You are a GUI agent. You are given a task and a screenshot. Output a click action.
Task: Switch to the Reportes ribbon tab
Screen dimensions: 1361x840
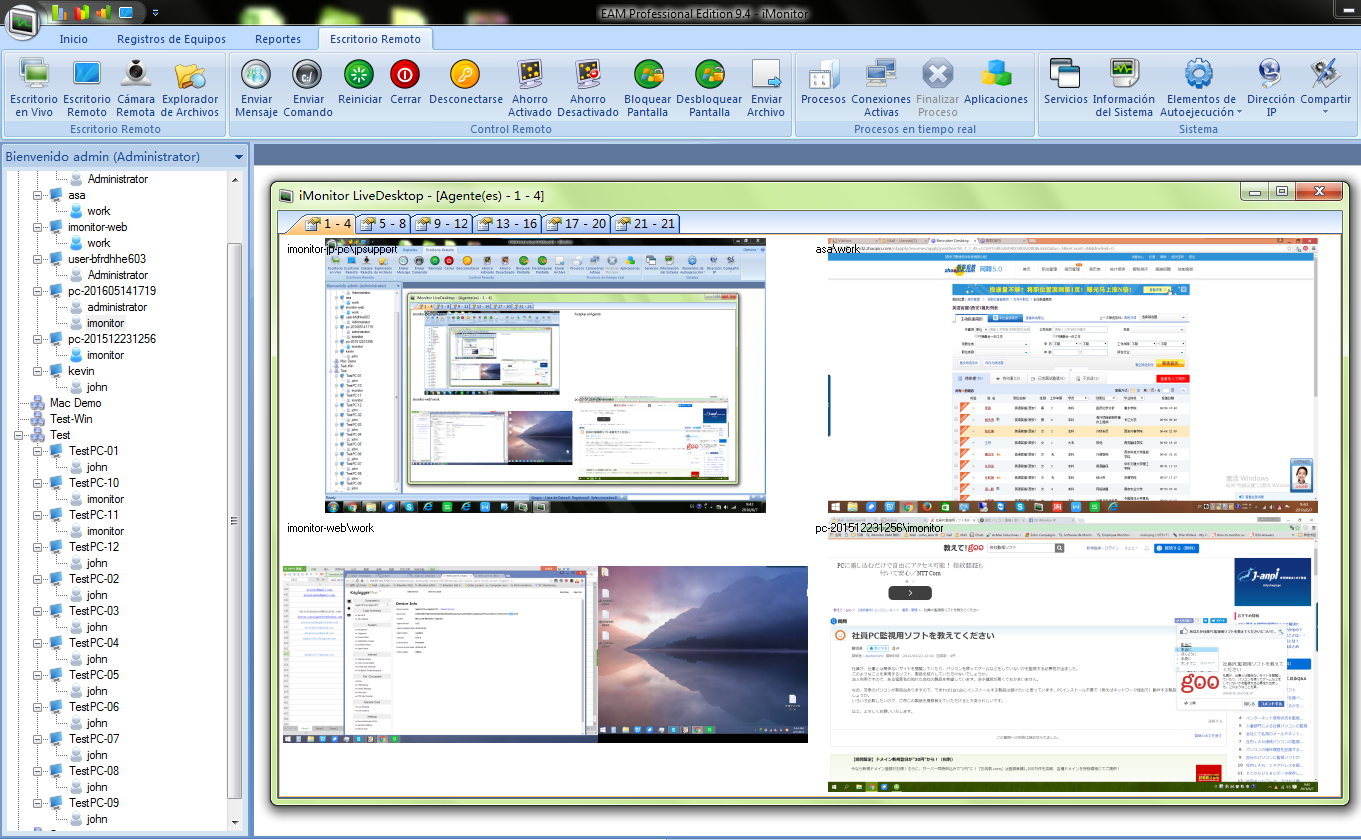point(278,39)
